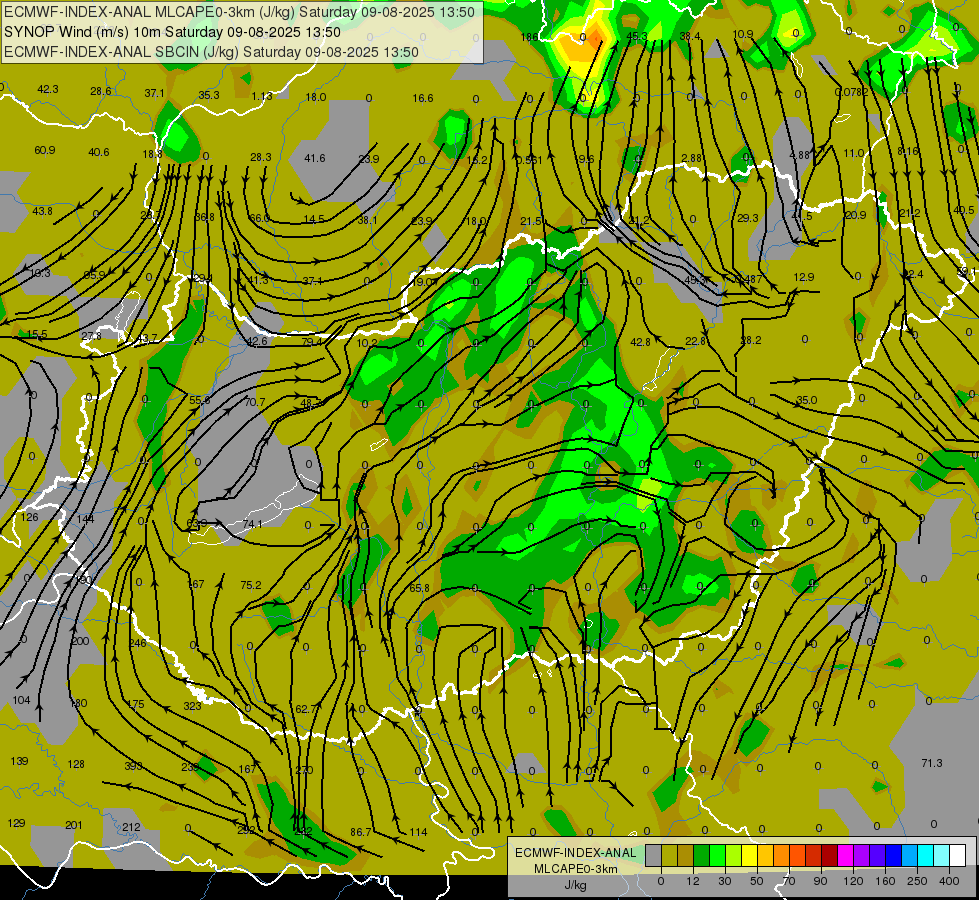
Task: Click the gray swatch in the legend
Action: [654, 856]
